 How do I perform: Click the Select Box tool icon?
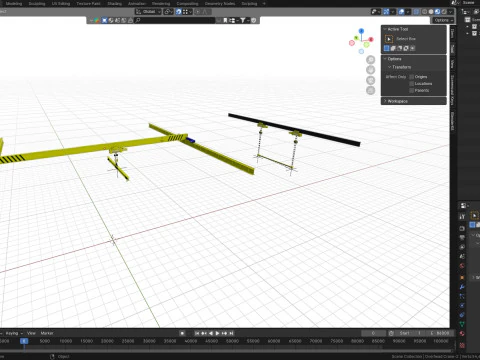[389, 39]
